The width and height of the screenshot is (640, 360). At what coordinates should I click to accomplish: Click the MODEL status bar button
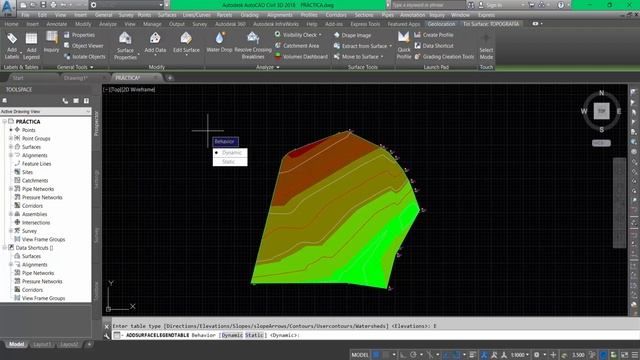360,355
